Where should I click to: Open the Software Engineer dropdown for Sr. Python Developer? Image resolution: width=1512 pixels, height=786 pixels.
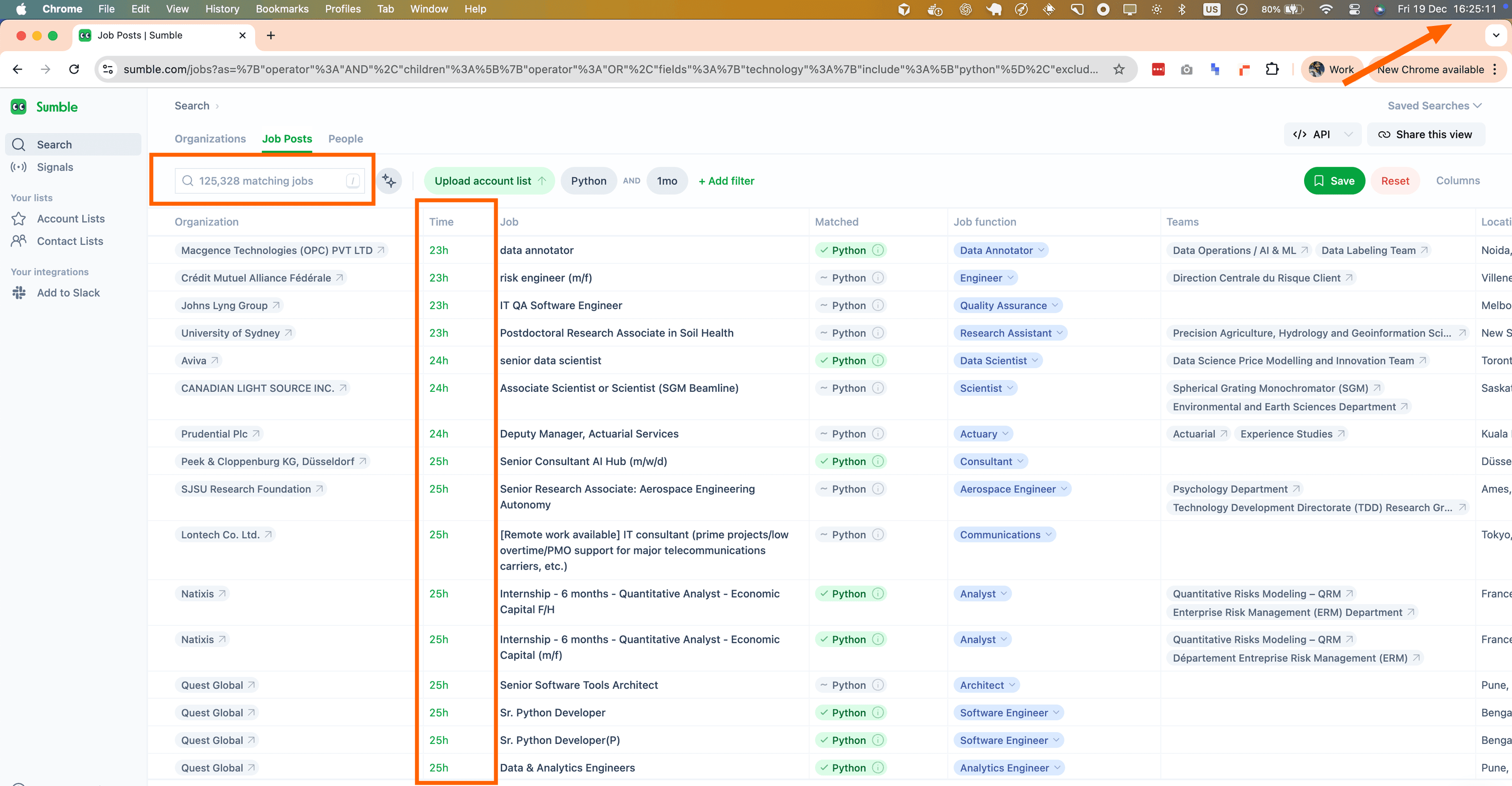coord(1057,713)
